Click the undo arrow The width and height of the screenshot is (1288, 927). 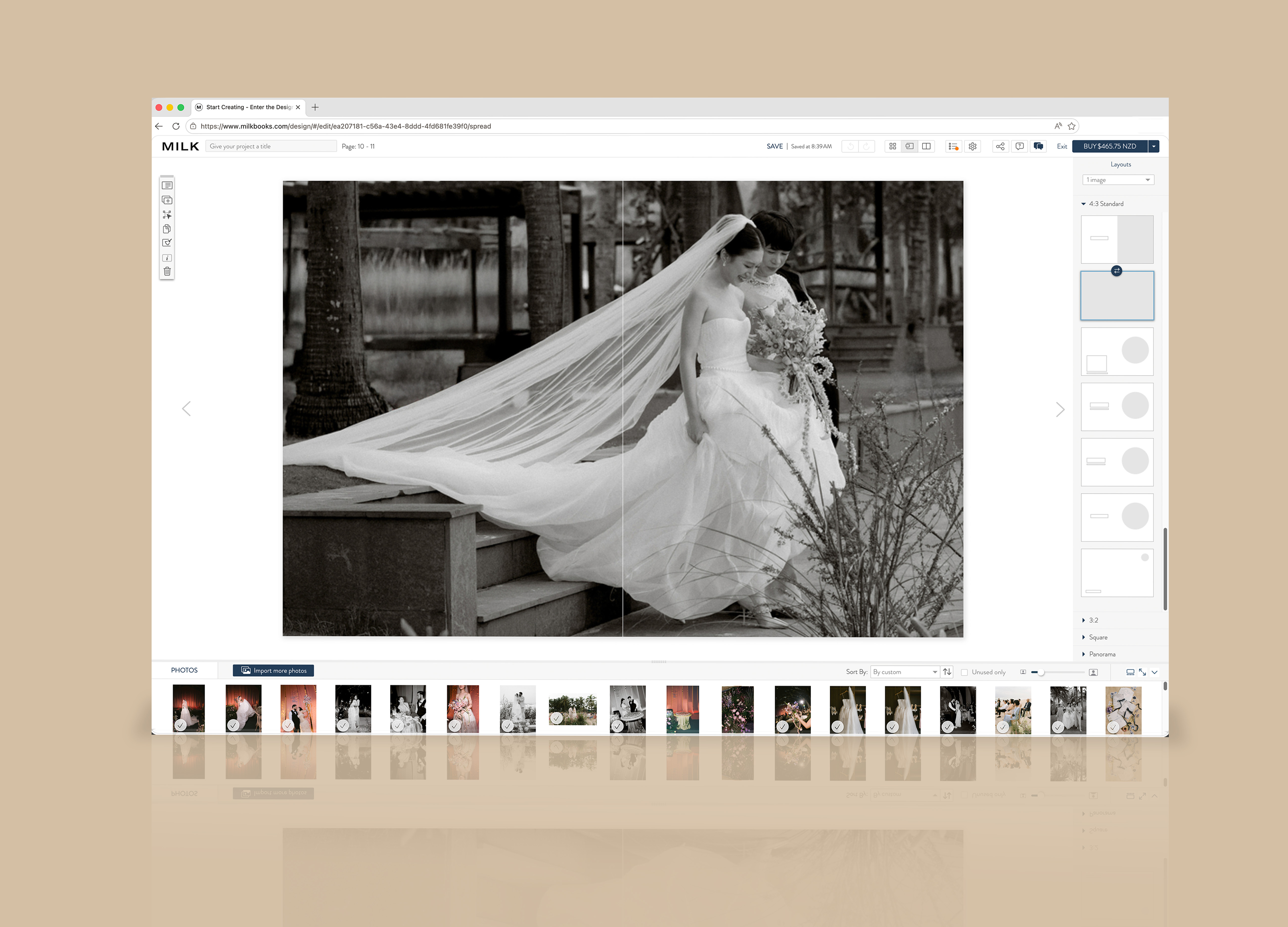[x=851, y=146]
